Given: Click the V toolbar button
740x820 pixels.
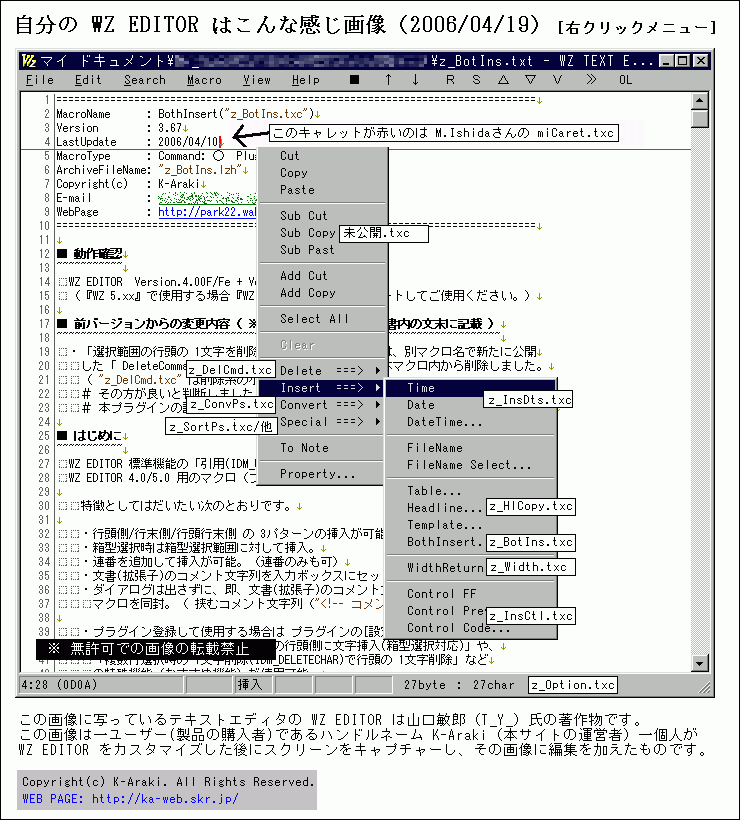Looking at the screenshot, I should pyautogui.click(x=557, y=80).
